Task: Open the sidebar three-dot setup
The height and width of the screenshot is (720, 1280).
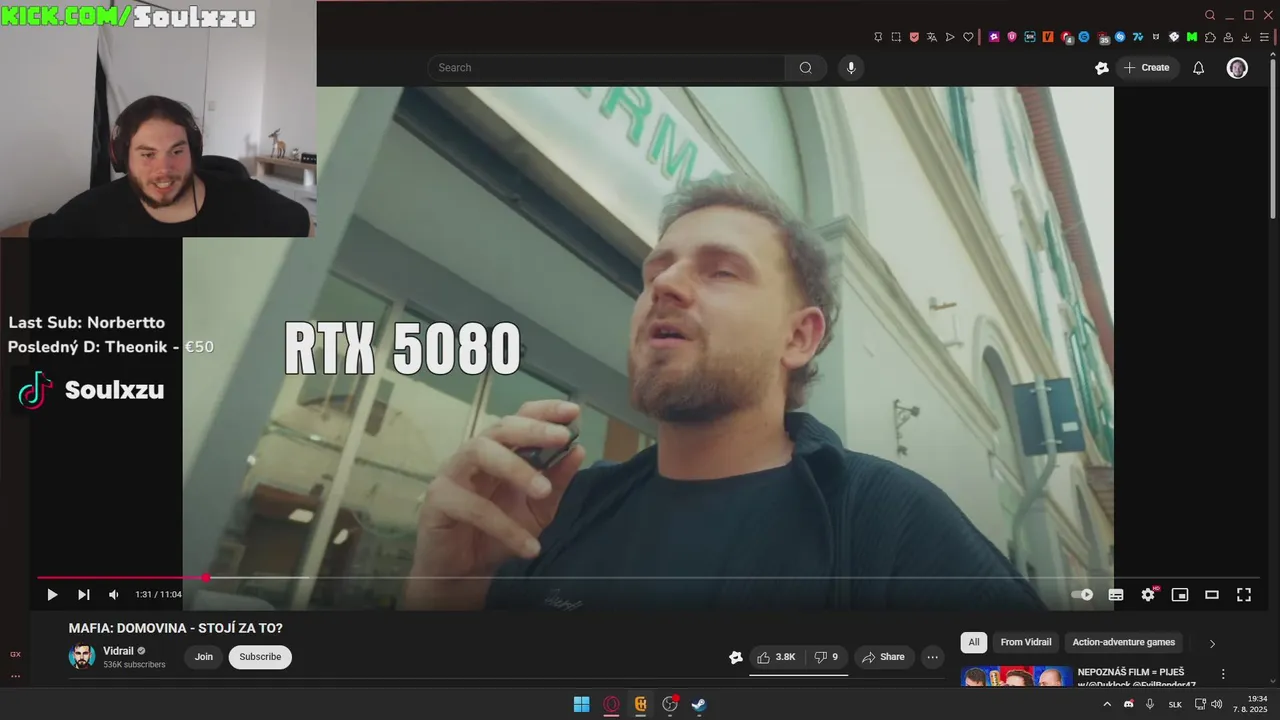Action: (x=15, y=676)
